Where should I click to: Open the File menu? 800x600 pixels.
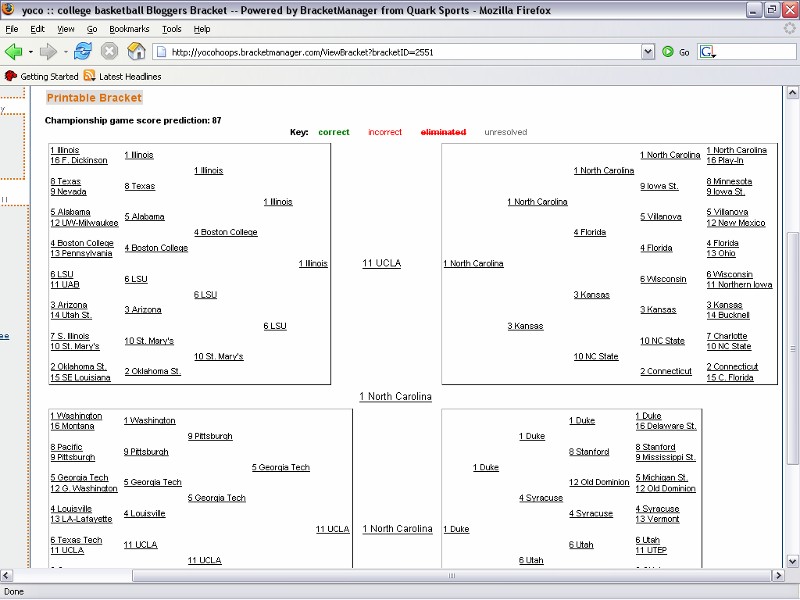click(x=12, y=29)
